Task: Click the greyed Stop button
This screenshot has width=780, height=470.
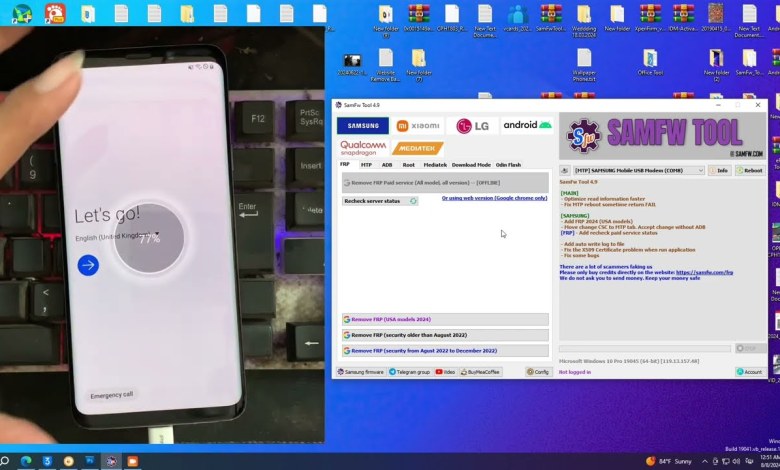Action: [749, 349]
